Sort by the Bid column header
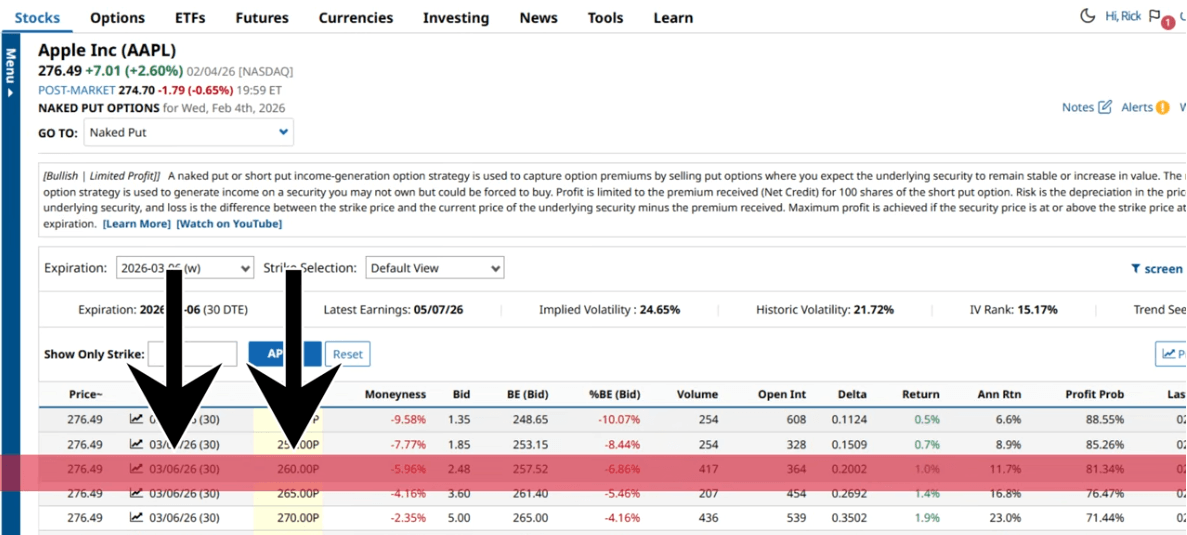Viewport: 1187px width, 535px height. click(x=461, y=394)
